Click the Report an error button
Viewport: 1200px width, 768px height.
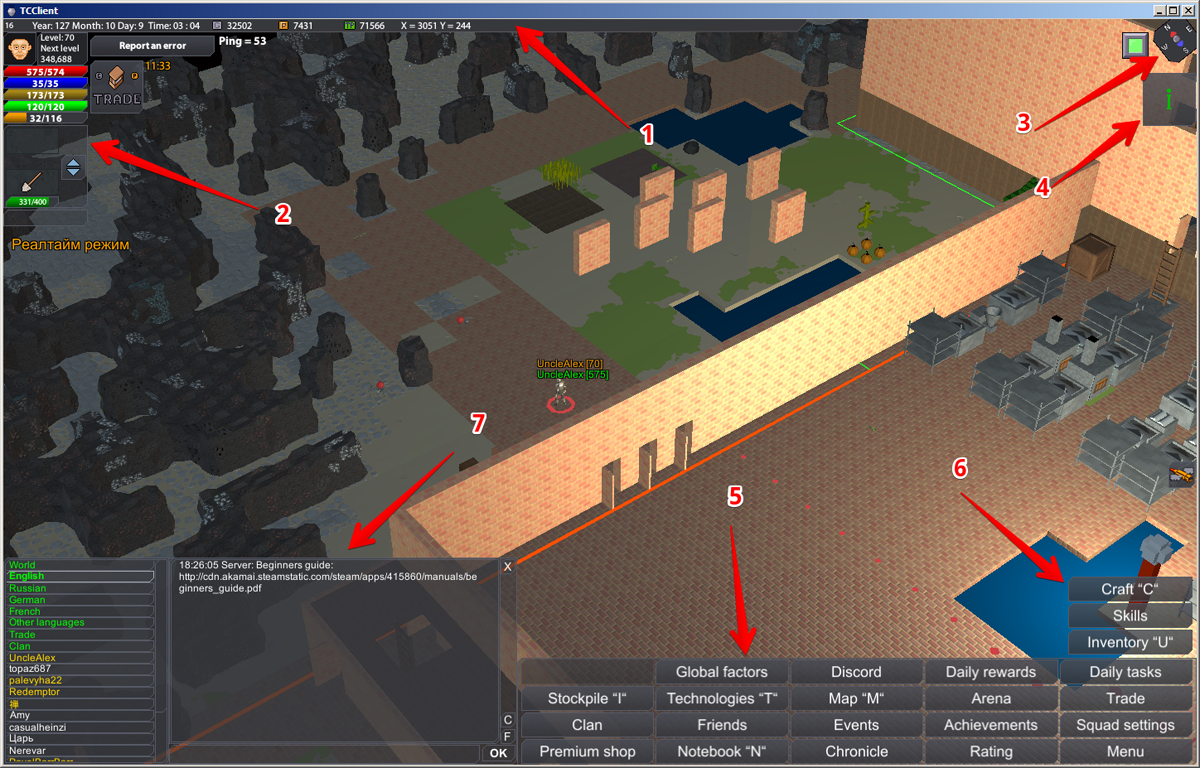tap(153, 46)
